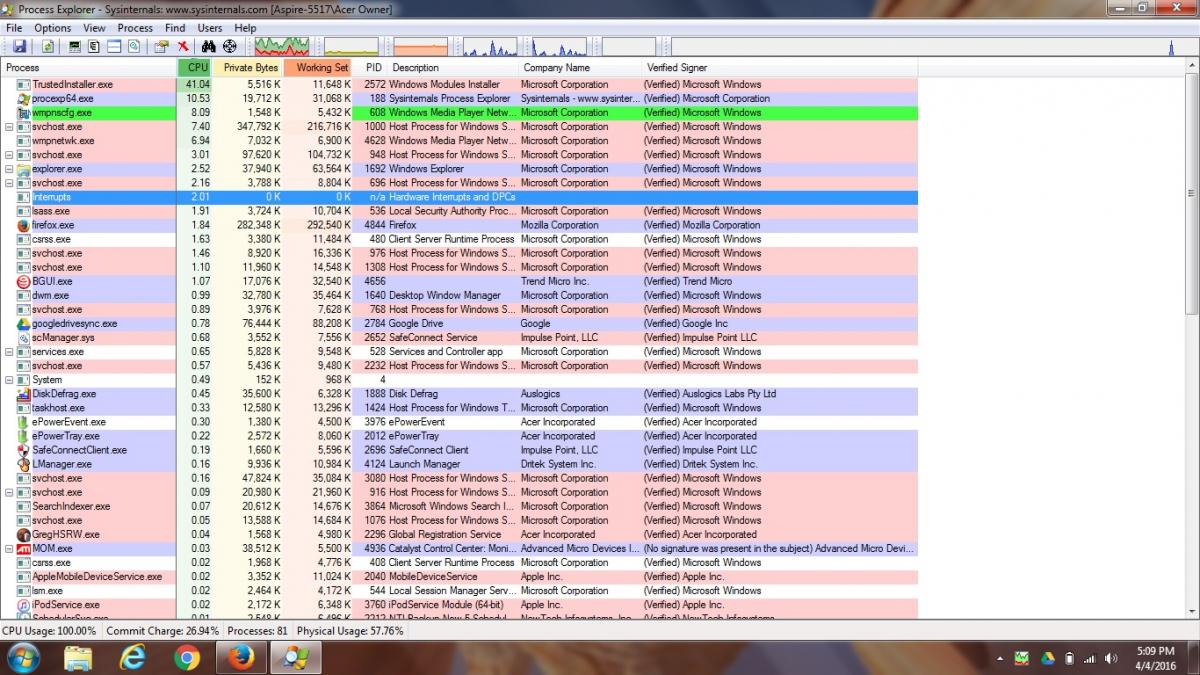Click the MOM.exe red ATI icon
1200x675 pixels.
click(x=24, y=548)
